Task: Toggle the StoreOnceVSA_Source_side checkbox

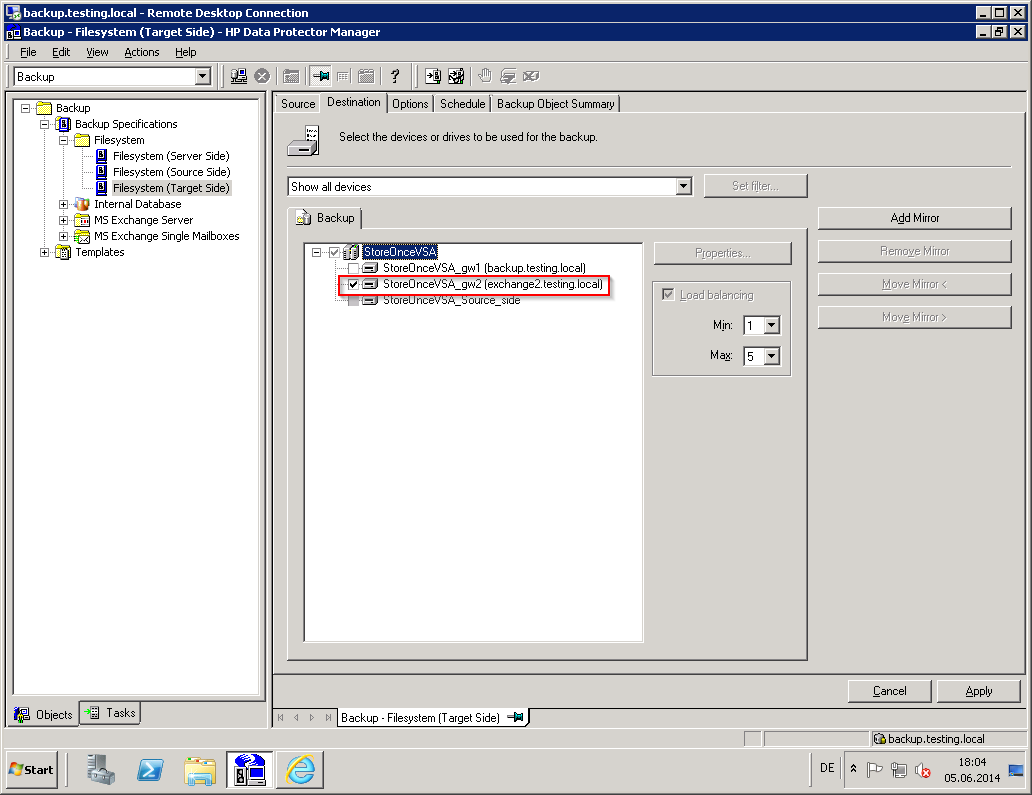Action: [353, 300]
